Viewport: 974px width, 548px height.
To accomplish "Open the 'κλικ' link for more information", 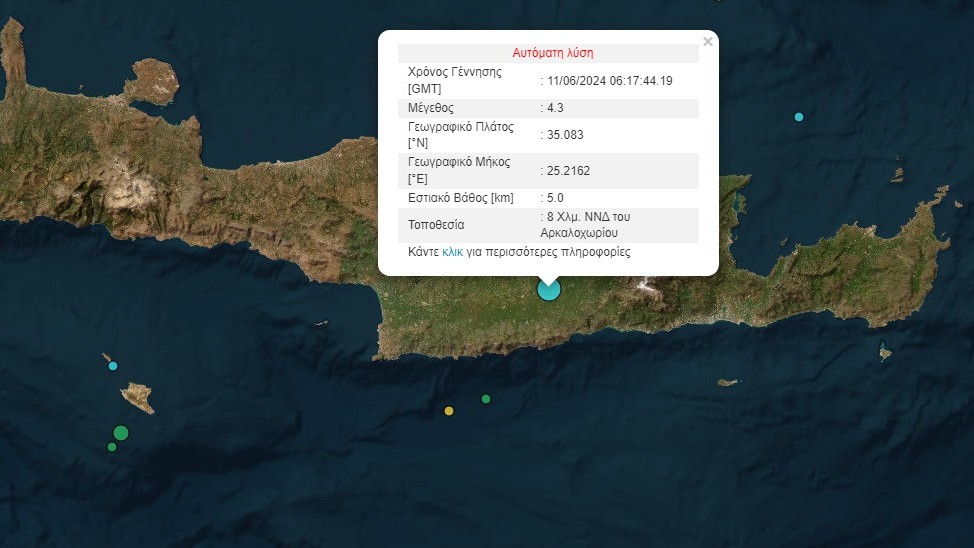I will [452, 252].
